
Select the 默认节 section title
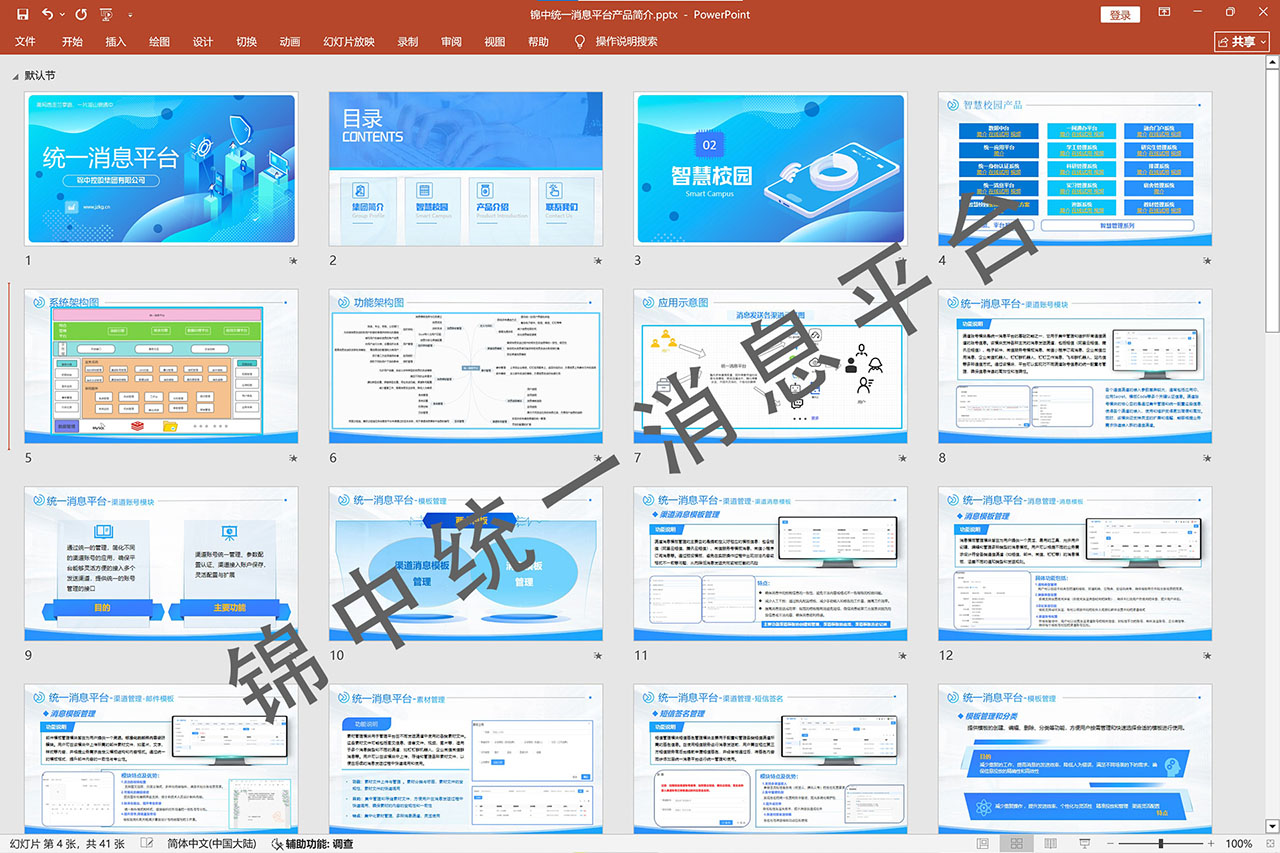click(x=40, y=75)
